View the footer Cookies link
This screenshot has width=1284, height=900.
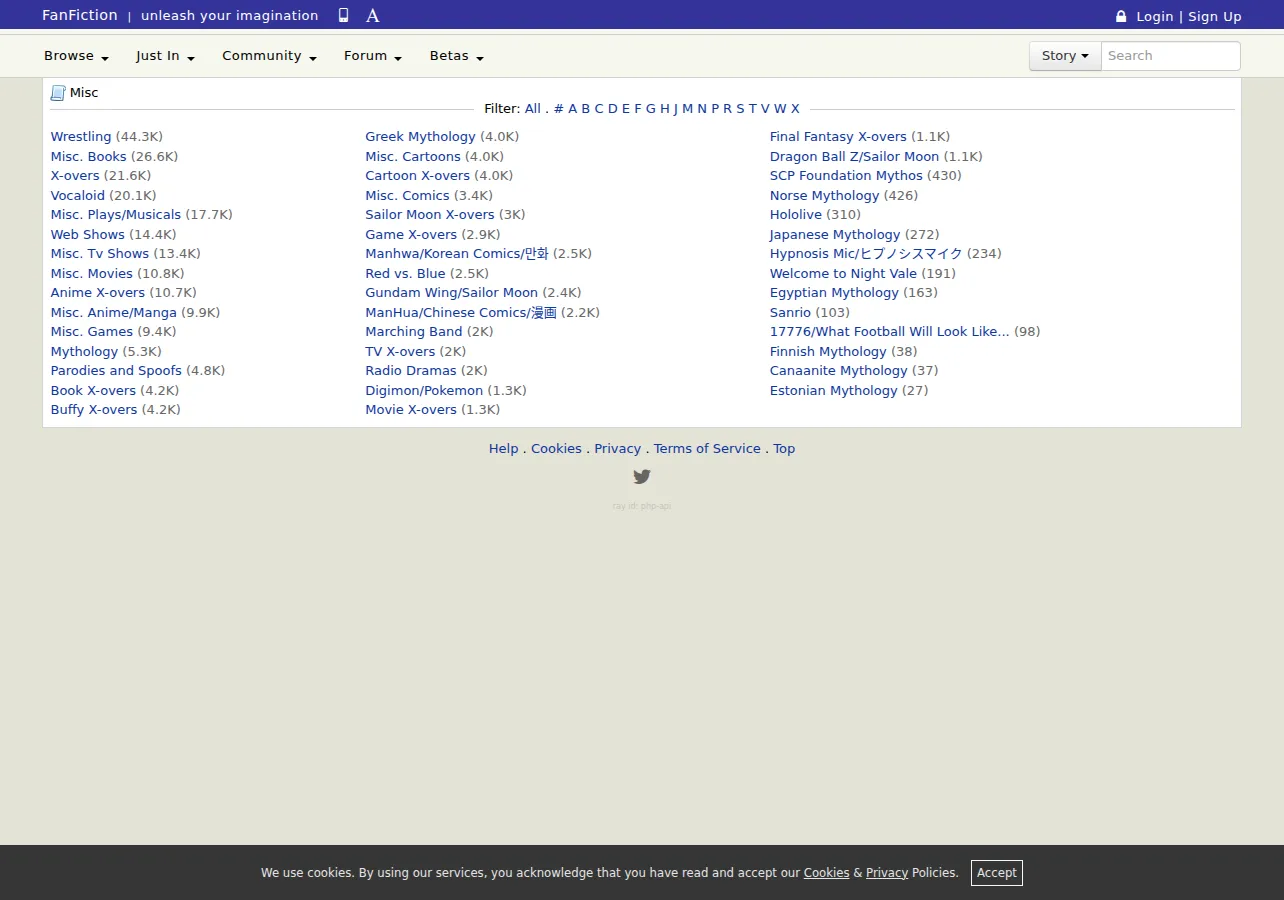pos(556,449)
